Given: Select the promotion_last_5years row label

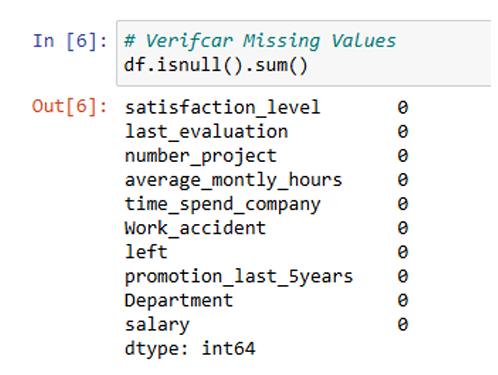Looking at the screenshot, I should pos(239,277).
